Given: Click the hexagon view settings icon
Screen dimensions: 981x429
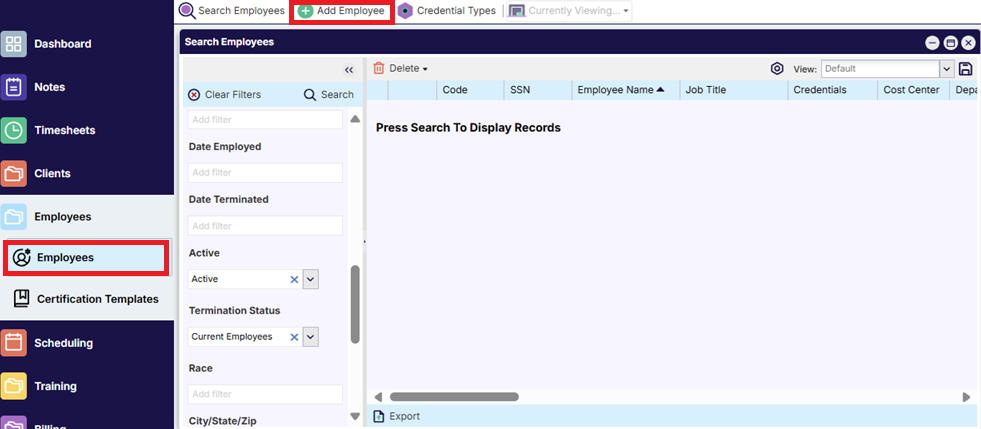Looking at the screenshot, I should 777,69.
